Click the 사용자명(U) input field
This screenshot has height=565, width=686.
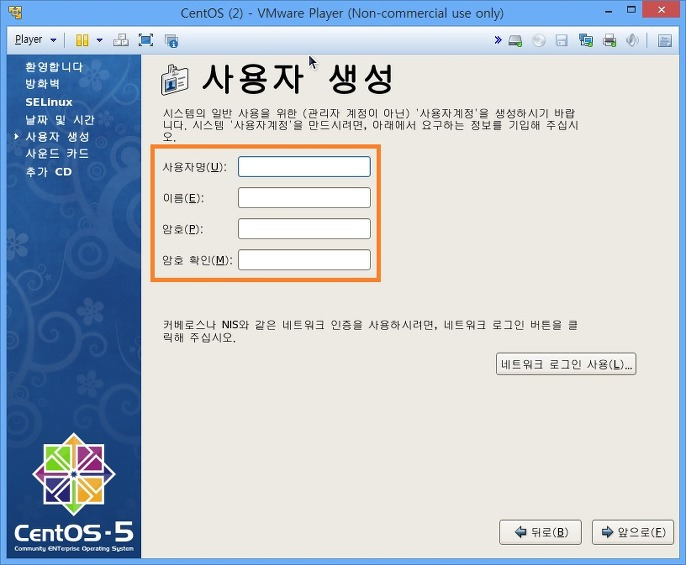point(304,167)
